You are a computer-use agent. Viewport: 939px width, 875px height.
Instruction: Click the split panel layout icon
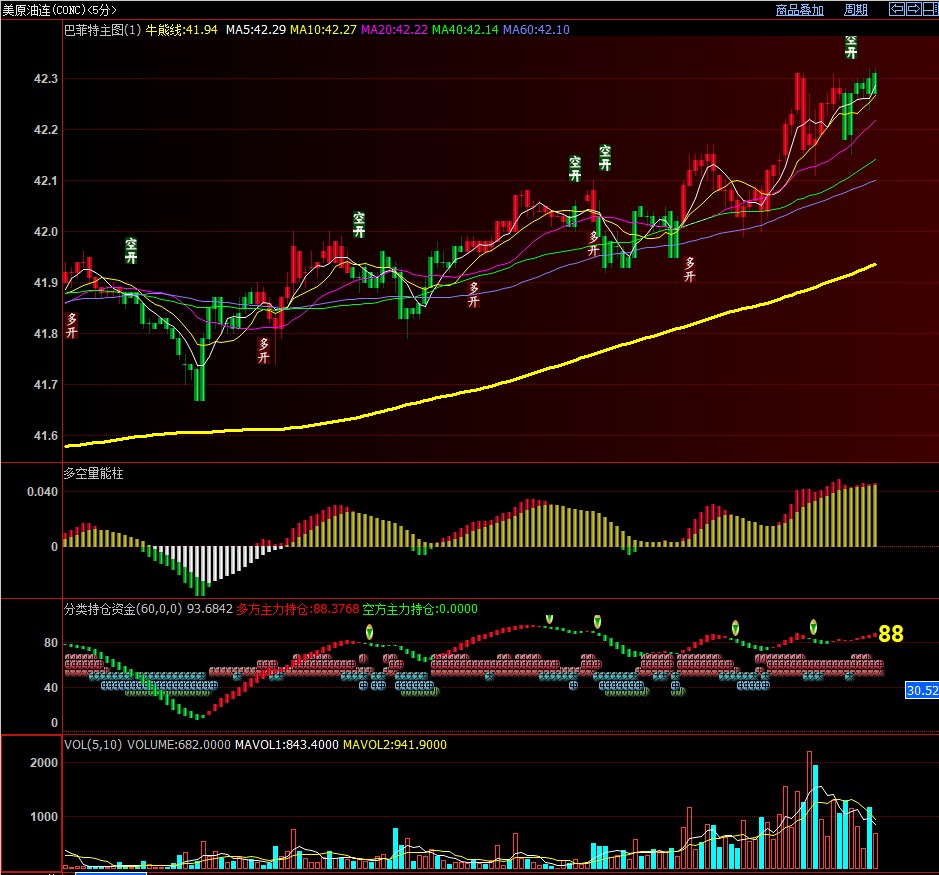coord(927,9)
